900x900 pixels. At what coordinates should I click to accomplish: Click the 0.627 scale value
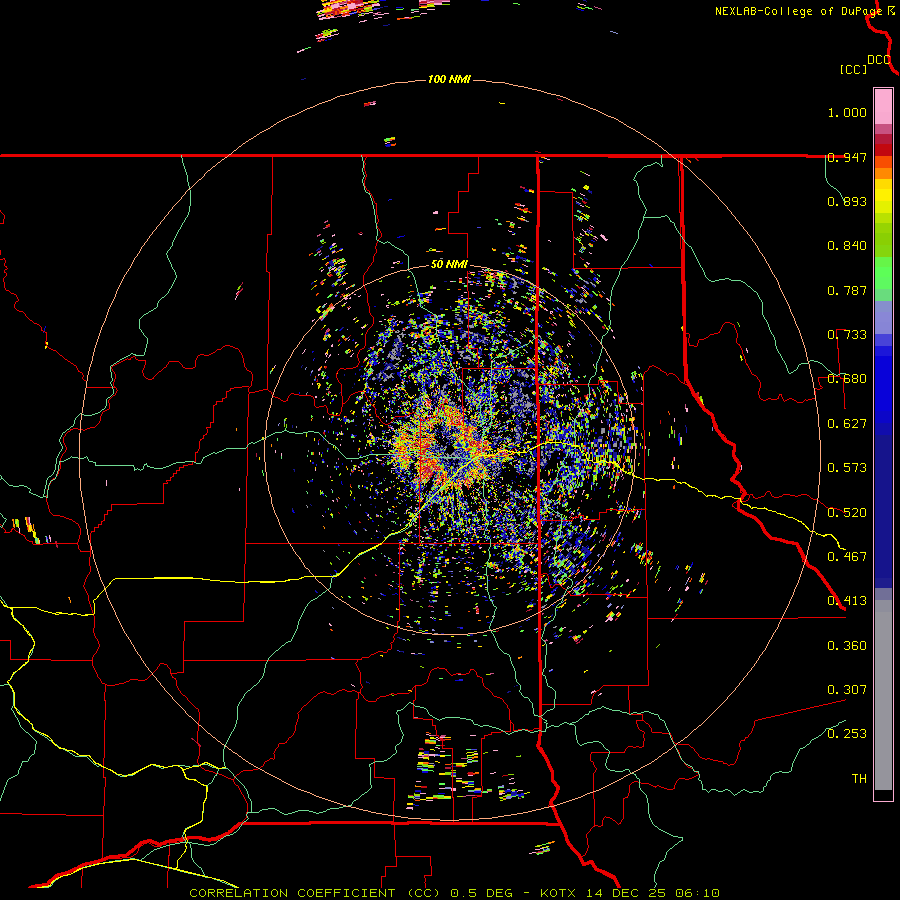pos(847,424)
